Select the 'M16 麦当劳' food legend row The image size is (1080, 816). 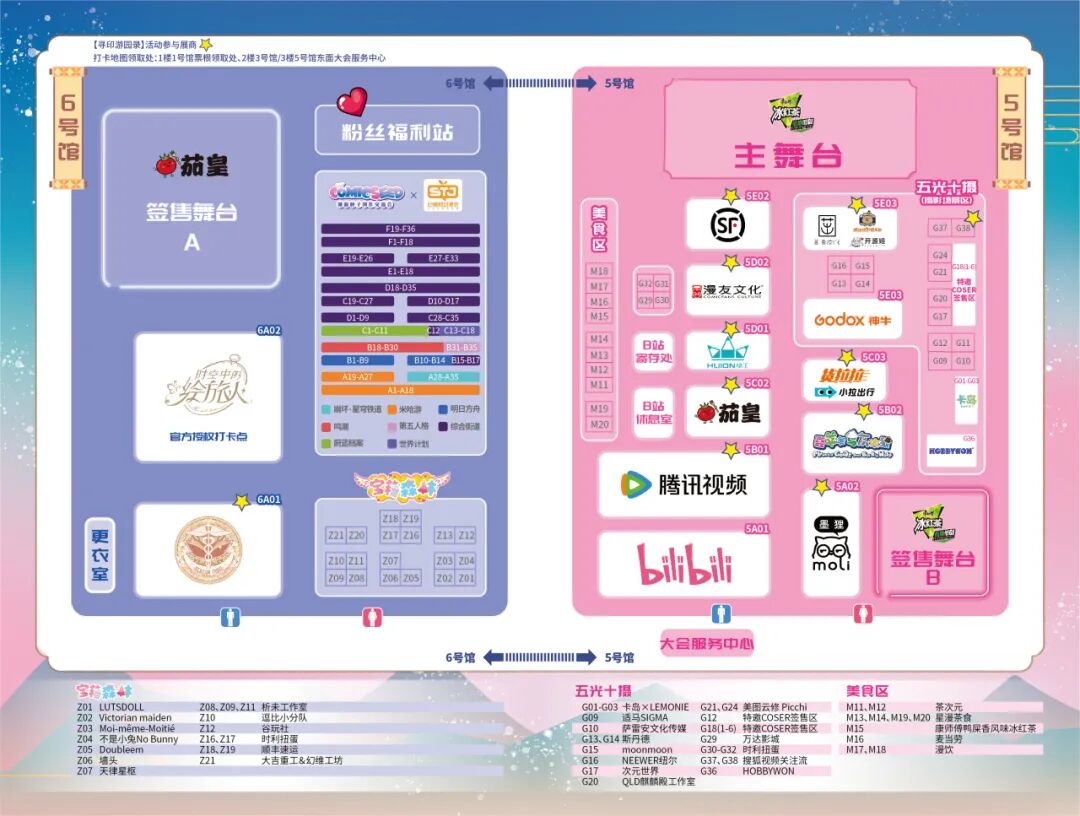pyautogui.click(x=904, y=739)
